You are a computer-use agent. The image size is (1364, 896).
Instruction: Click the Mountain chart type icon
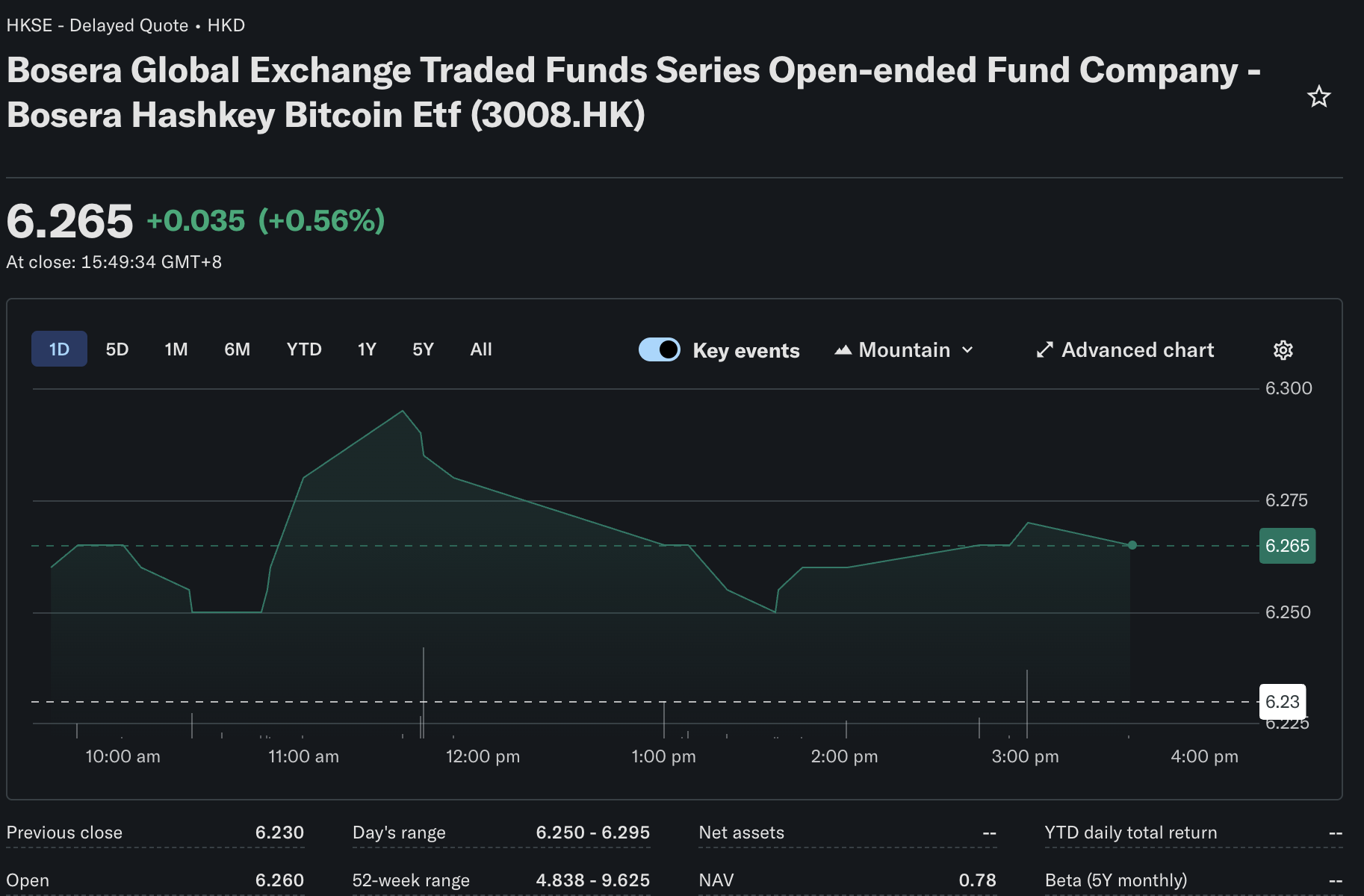pos(843,350)
